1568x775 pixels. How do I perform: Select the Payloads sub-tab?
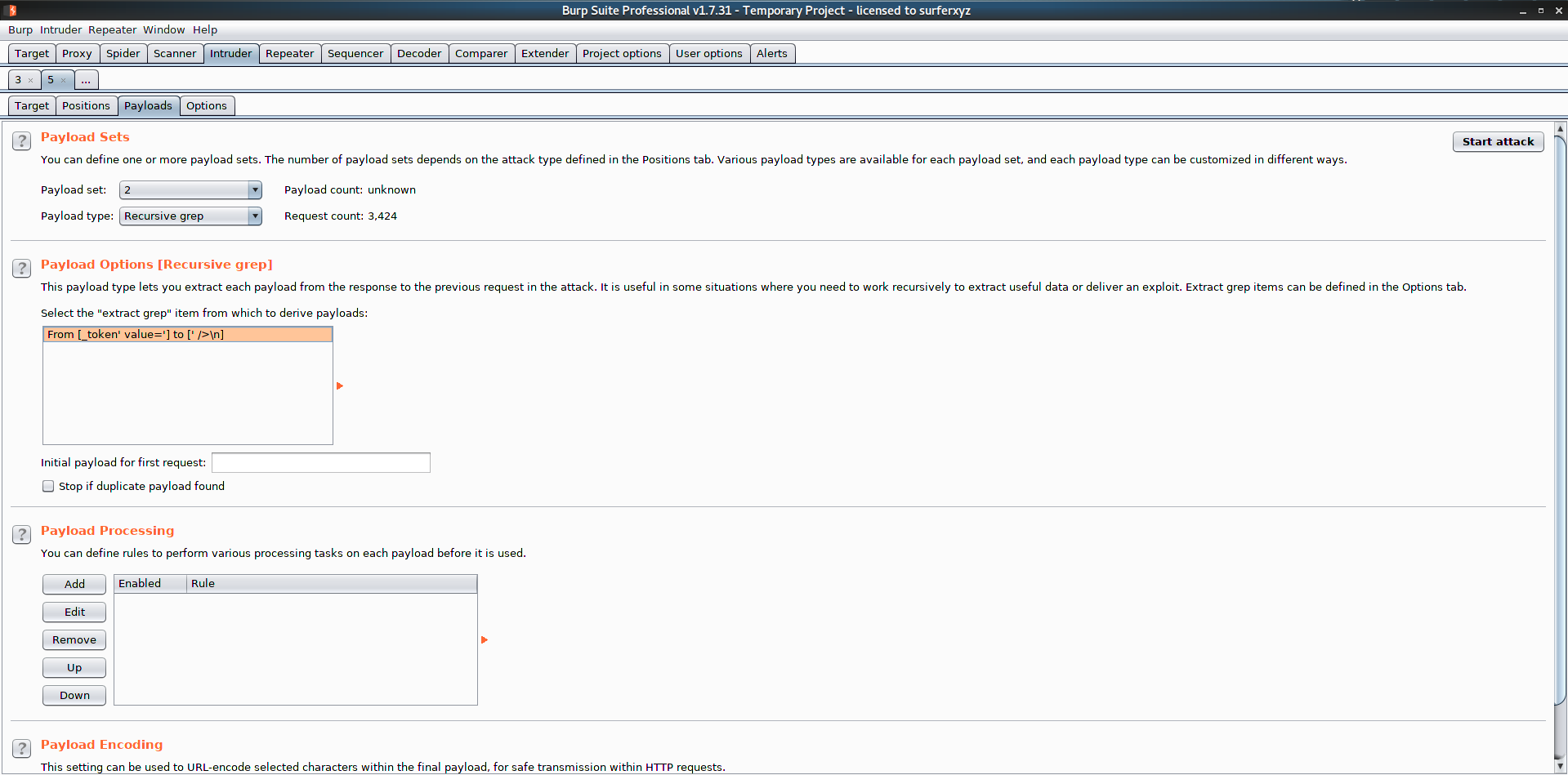click(x=148, y=105)
